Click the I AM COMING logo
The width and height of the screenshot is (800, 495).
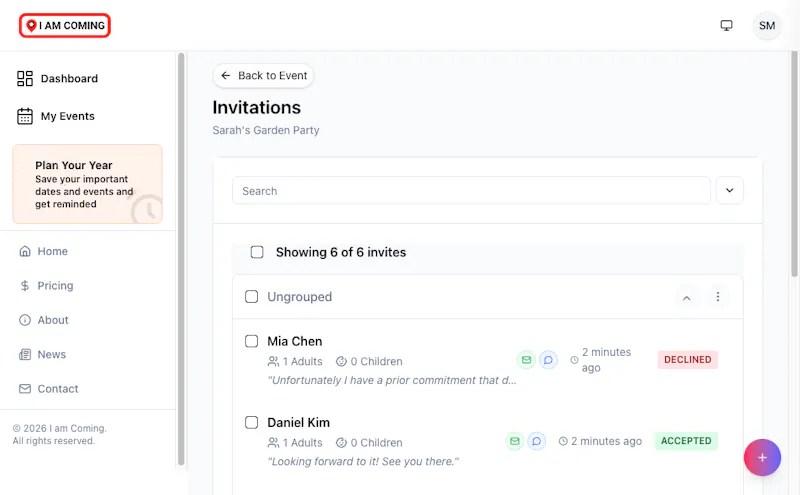coord(65,26)
